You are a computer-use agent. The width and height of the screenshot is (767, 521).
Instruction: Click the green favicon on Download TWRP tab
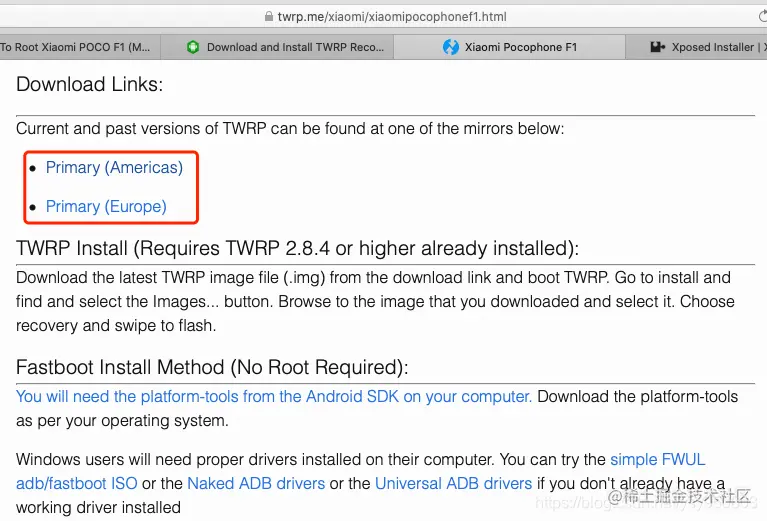click(x=193, y=47)
